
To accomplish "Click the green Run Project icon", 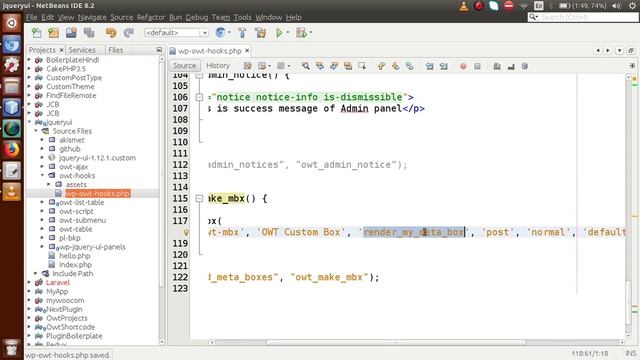I will coord(279,33).
